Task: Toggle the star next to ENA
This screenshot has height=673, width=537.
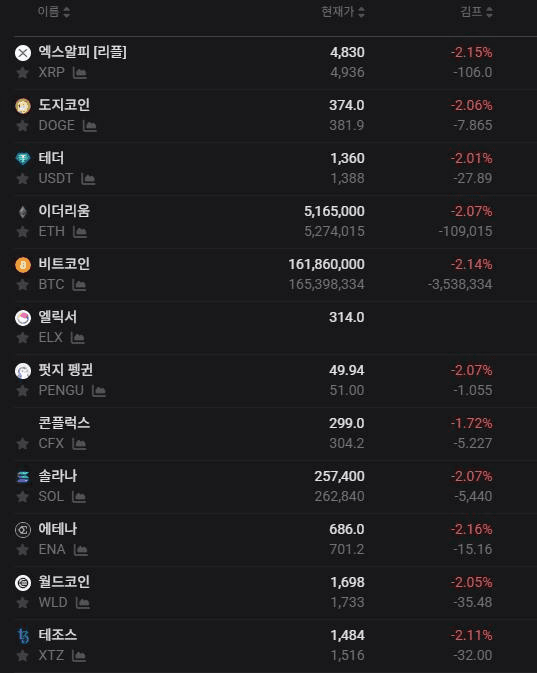Action: [23, 549]
